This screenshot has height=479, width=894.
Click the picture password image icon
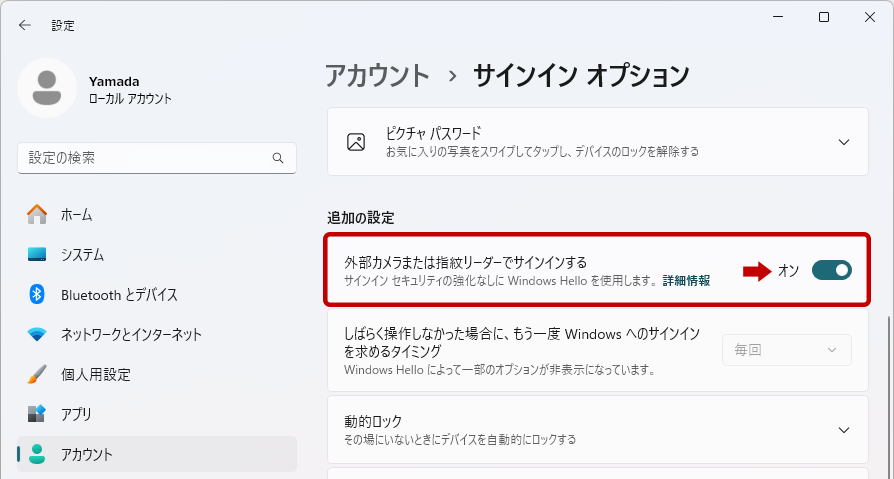pyautogui.click(x=356, y=142)
